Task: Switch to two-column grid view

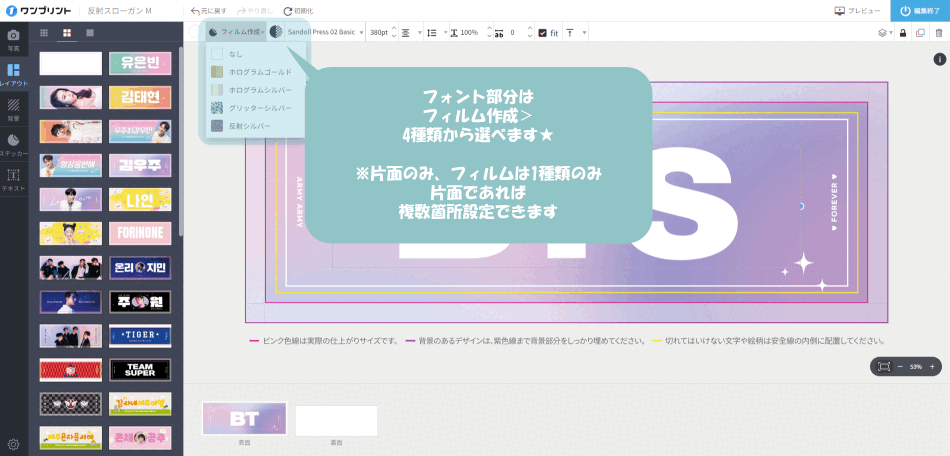Action: click(67, 33)
